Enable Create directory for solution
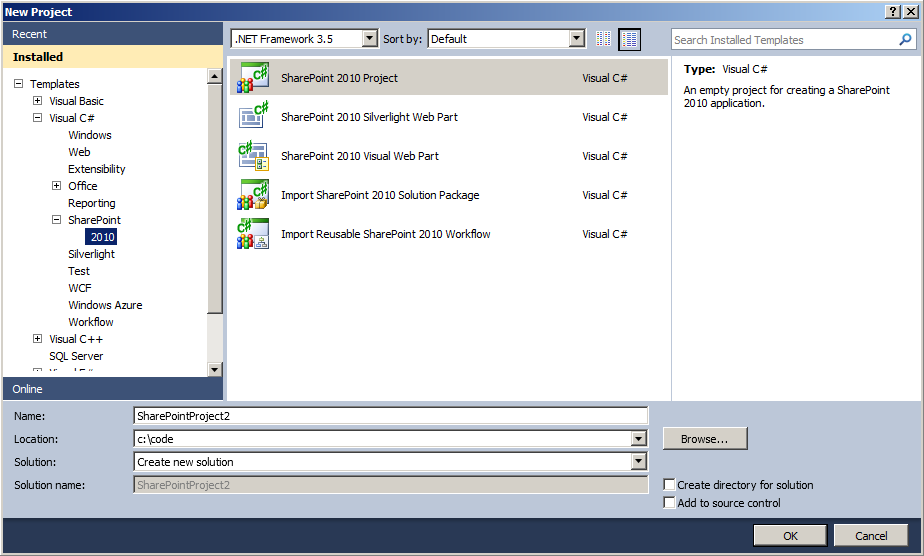This screenshot has height=556, width=924. pyautogui.click(x=669, y=485)
